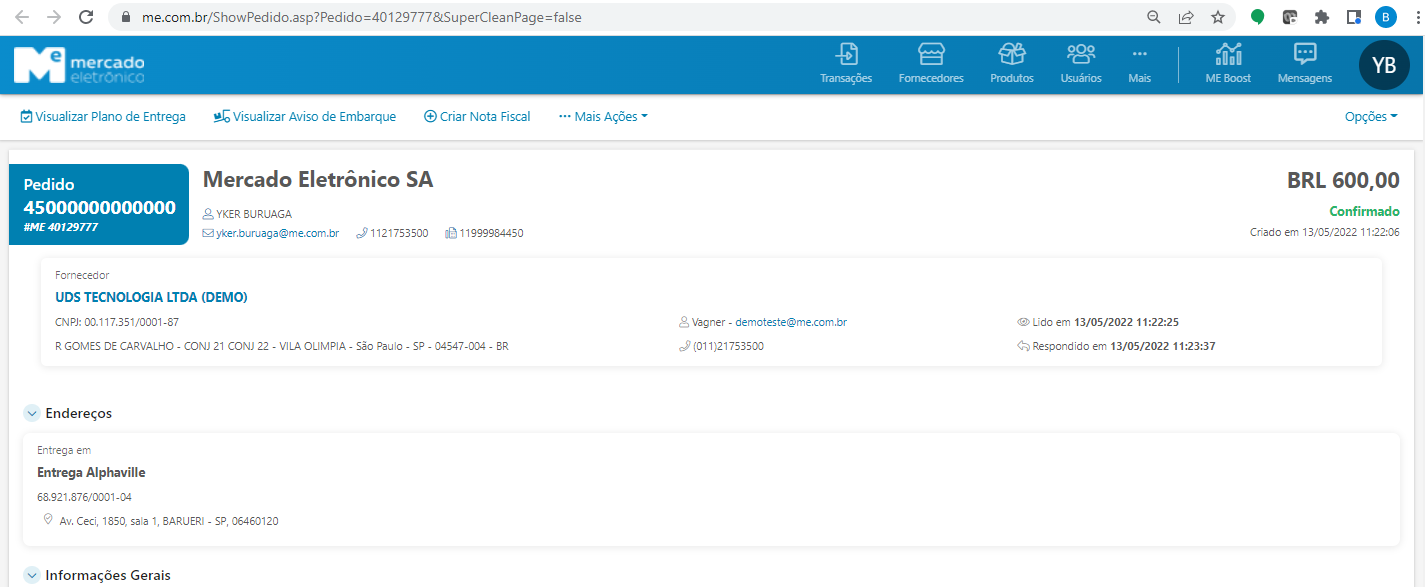View site information via lock icon

point(126,17)
